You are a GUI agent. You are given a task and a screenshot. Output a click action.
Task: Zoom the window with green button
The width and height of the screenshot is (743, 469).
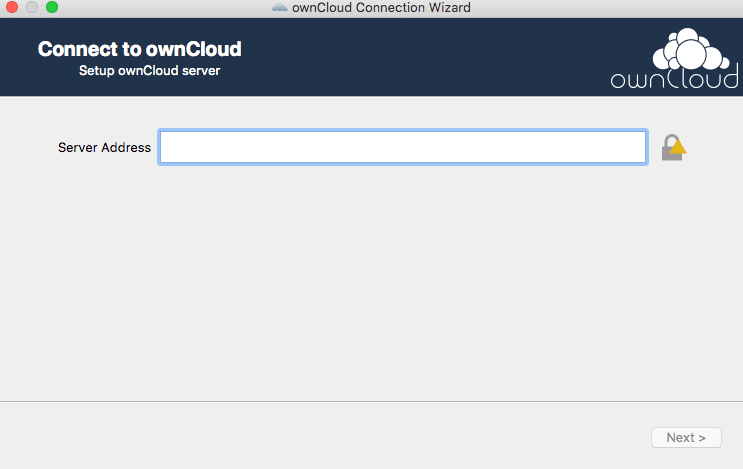click(52, 7)
